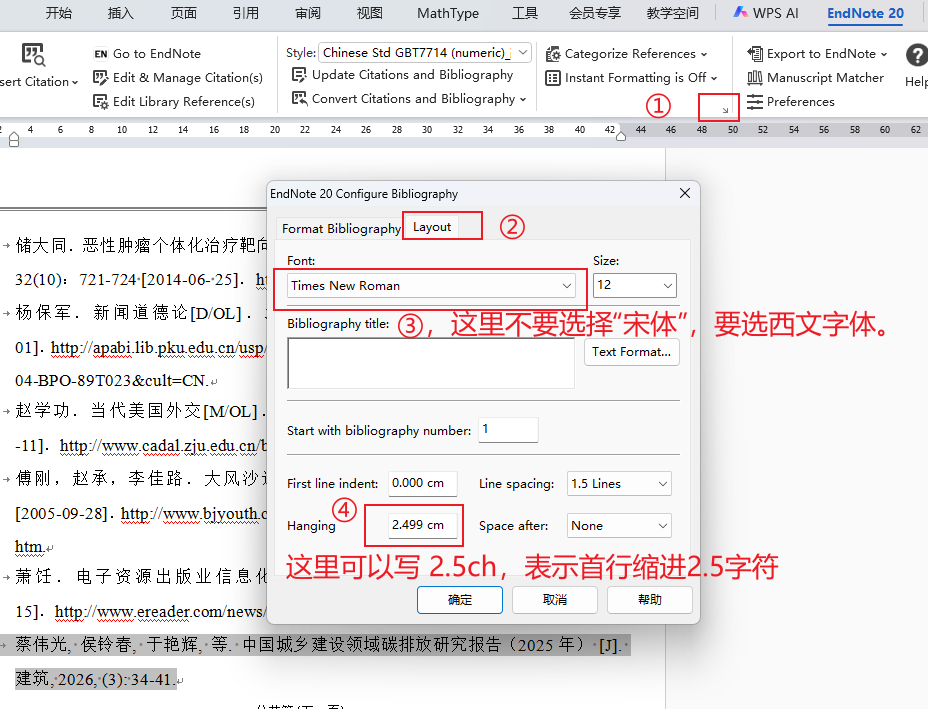928x709 pixels.
Task: Open Line spacing dropdown 1.5 Lines
Action: point(618,484)
